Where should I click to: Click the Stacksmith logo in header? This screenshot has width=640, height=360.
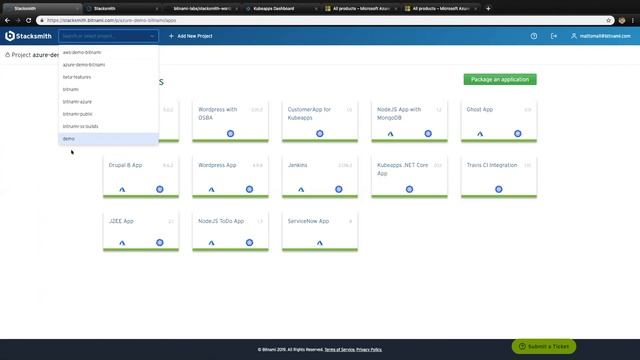point(28,36)
